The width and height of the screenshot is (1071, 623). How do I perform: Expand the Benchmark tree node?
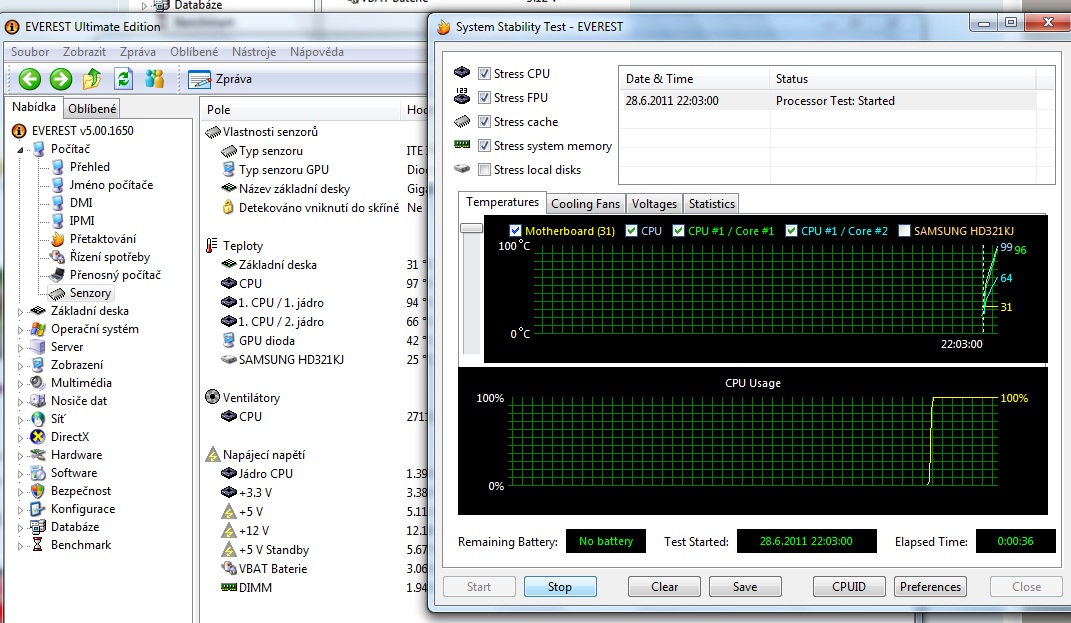pyautogui.click(x=20, y=546)
